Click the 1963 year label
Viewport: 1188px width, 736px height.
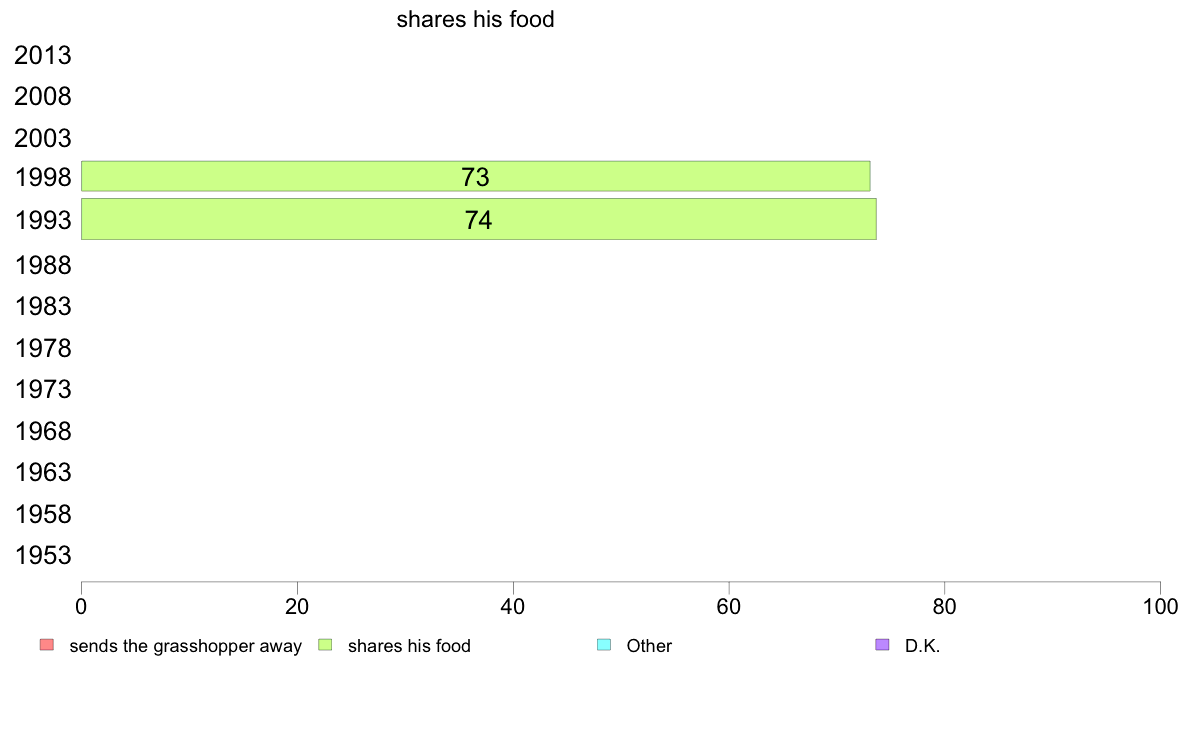[x=42, y=472]
